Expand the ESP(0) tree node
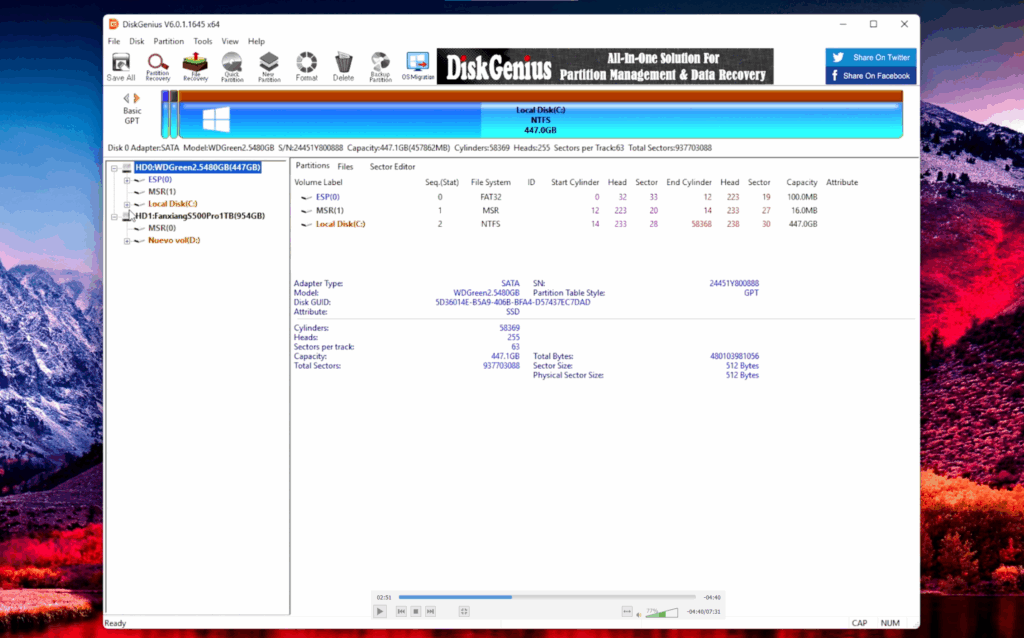Image resolution: width=1024 pixels, height=638 pixels. [x=127, y=180]
